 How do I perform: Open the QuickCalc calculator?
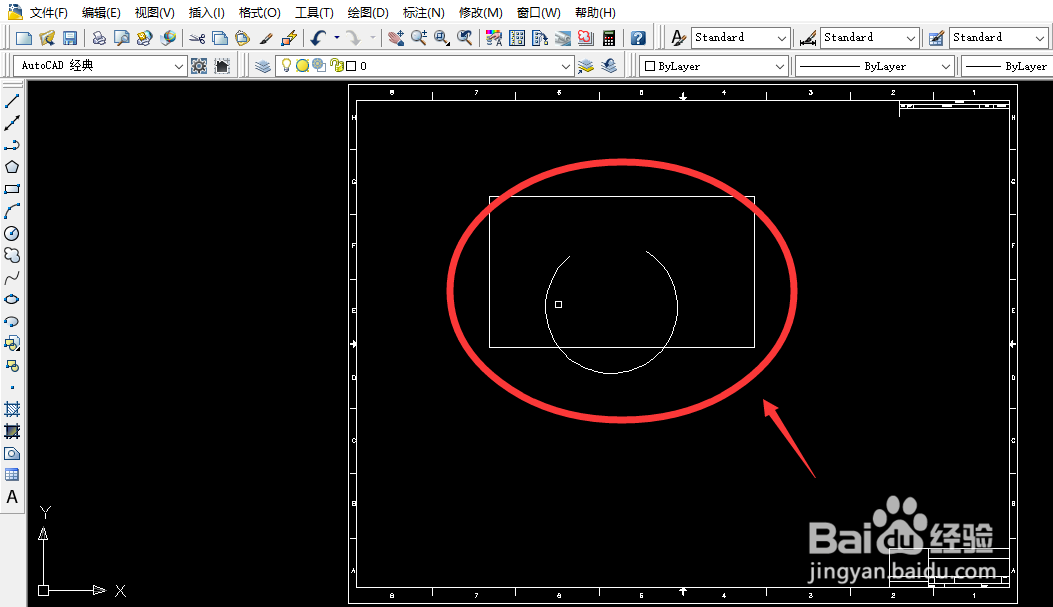(608, 38)
